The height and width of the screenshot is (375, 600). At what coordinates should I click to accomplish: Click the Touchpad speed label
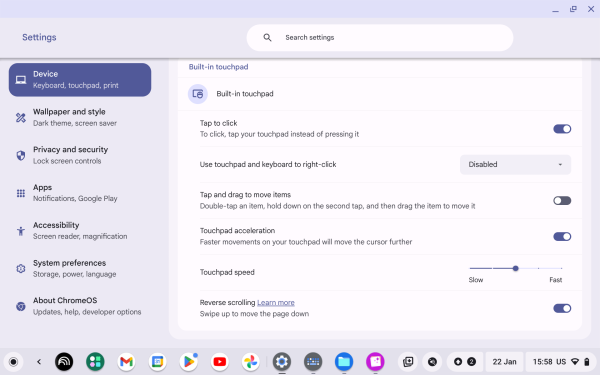pos(227,272)
